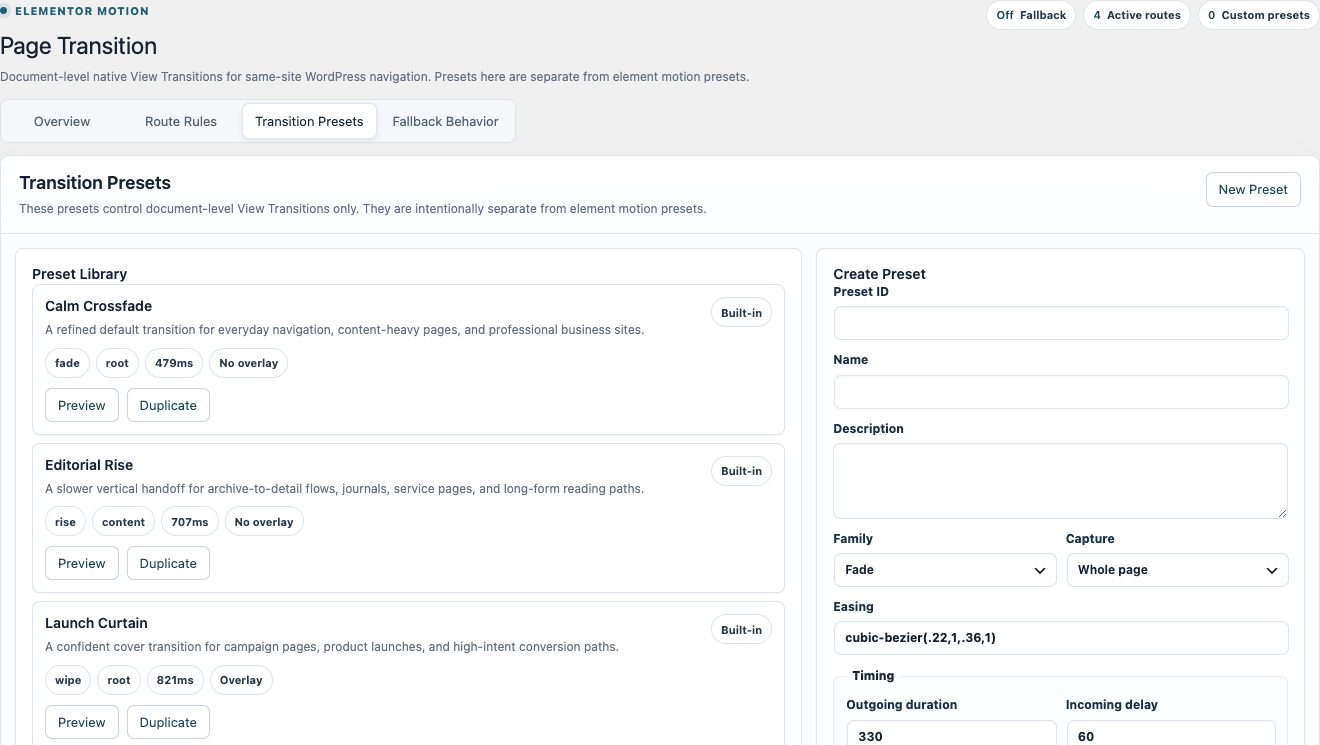This screenshot has height=745, width=1320.
Task: Click the Calm Crossfade preset title
Action: pos(98,306)
